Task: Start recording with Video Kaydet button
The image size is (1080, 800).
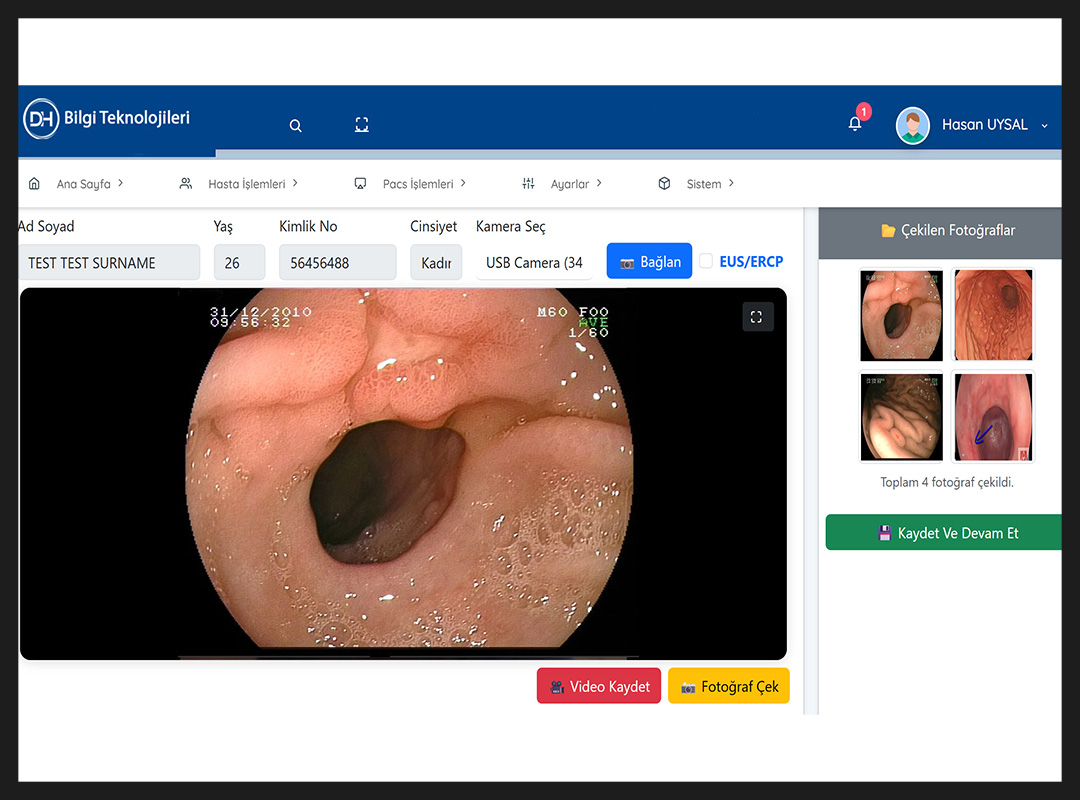Action: [x=599, y=687]
